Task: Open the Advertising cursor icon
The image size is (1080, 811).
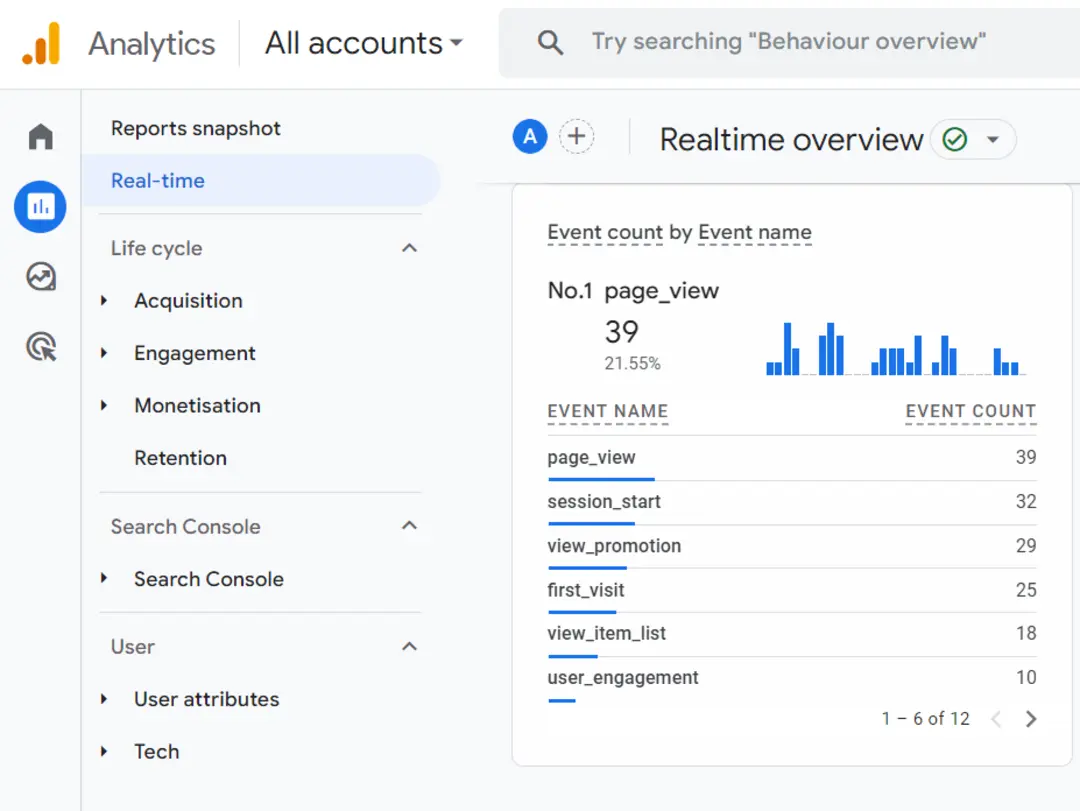Action: point(41,347)
